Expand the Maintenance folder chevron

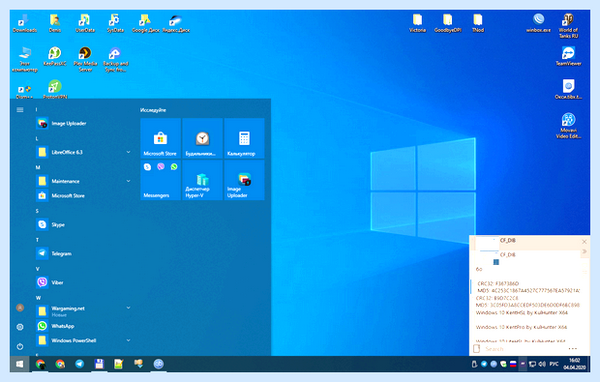(128, 181)
